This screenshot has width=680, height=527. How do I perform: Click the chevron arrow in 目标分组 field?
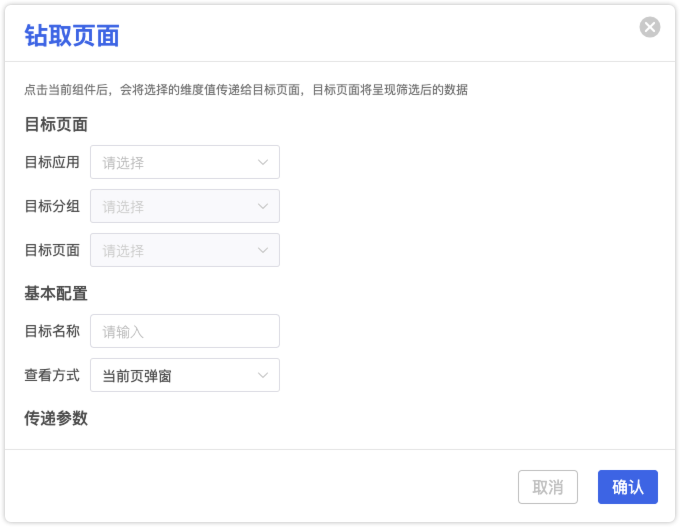[x=263, y=206]
